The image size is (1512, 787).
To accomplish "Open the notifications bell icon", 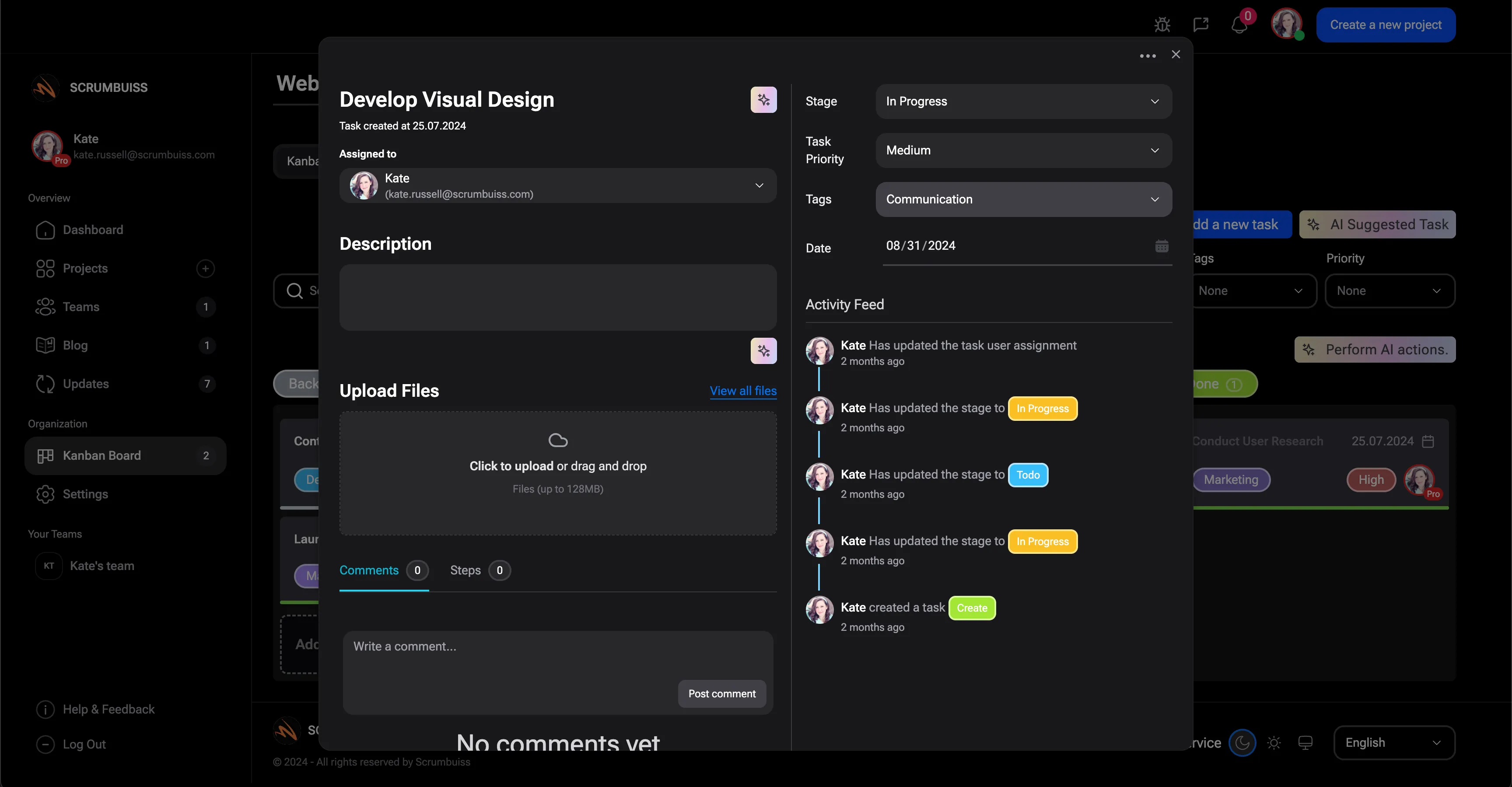I will pyautogui.click(x=1239, y=25).
